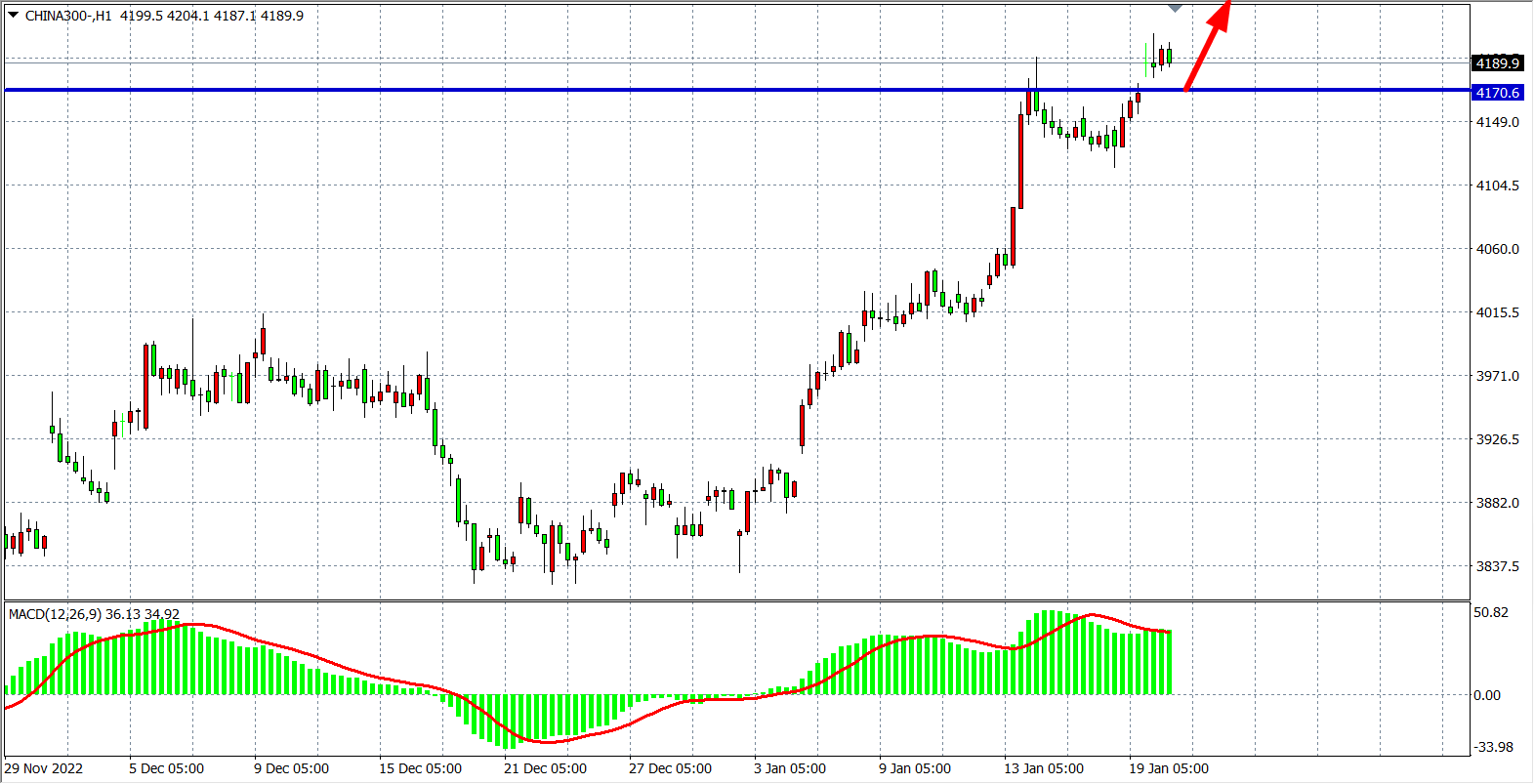
Task: Click the 21 Dec 05:00 time label
Action: coord(545,768)
